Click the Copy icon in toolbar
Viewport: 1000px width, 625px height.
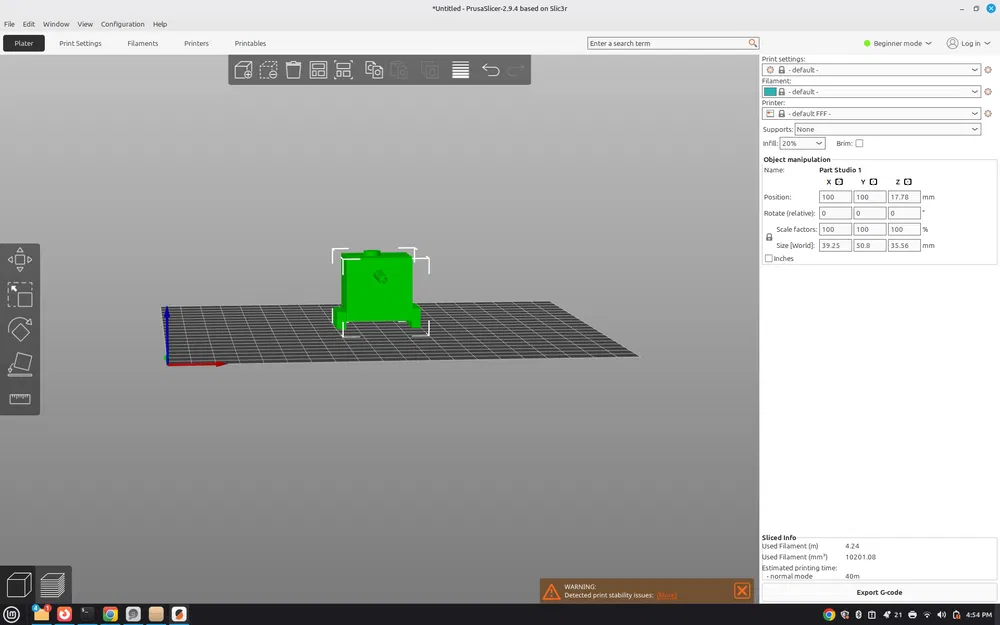[374, 70]
